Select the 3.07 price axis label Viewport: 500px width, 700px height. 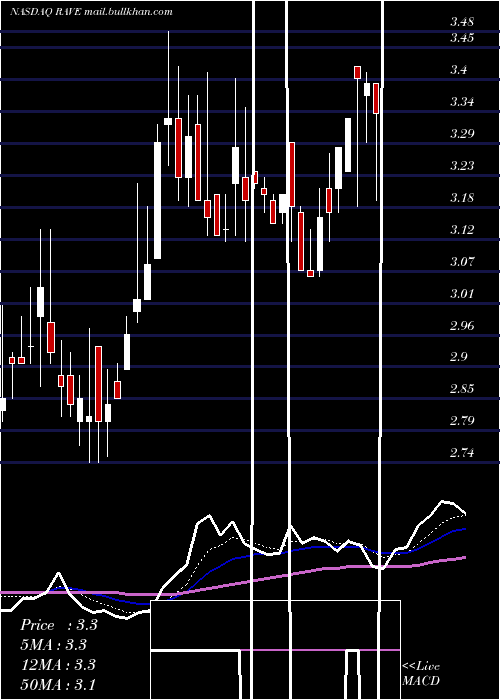click(462, 262)
